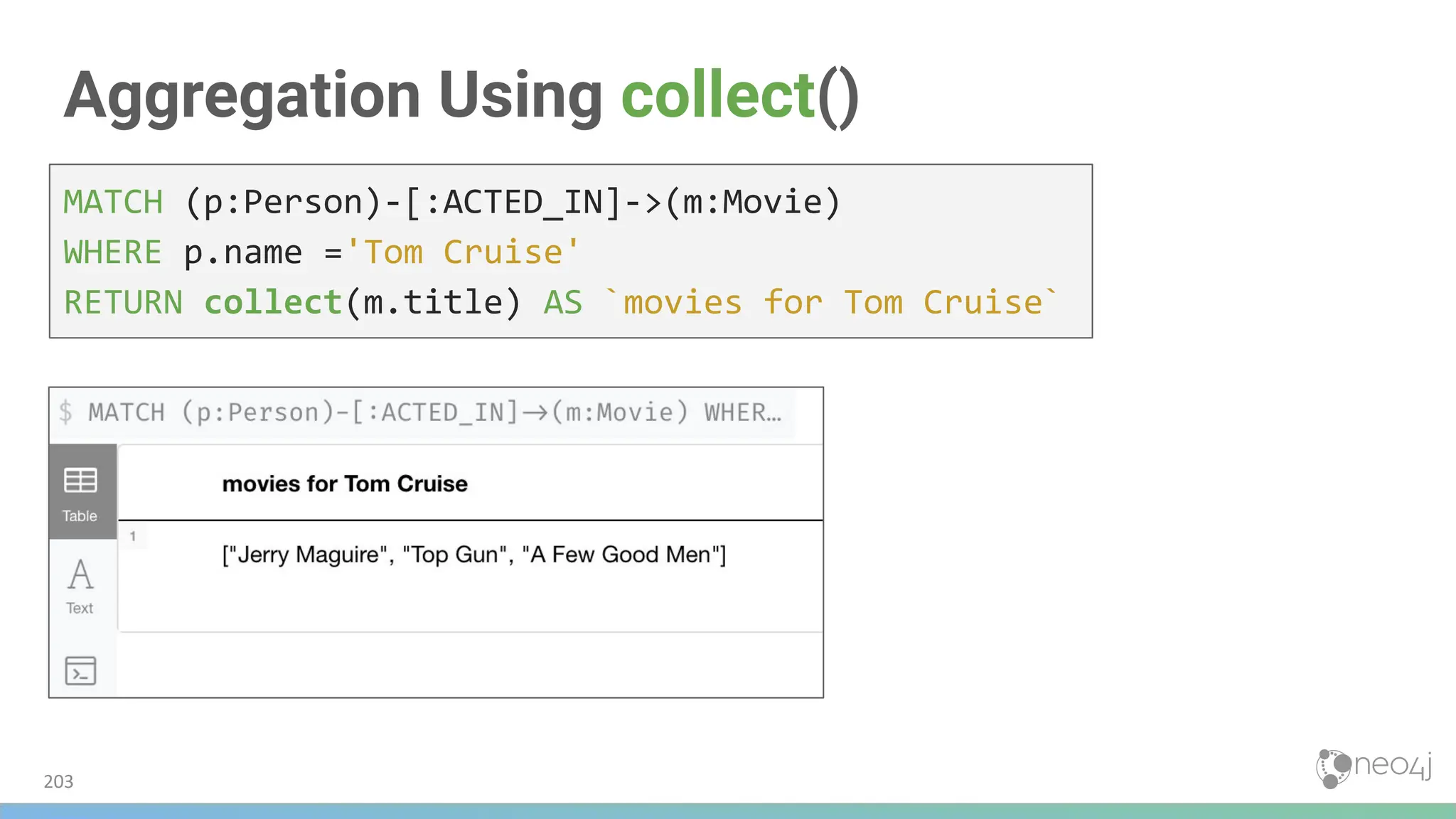Click the 'Tom Cruise' string in the WHERE clause
The image size is (1456, 819).
463,252
